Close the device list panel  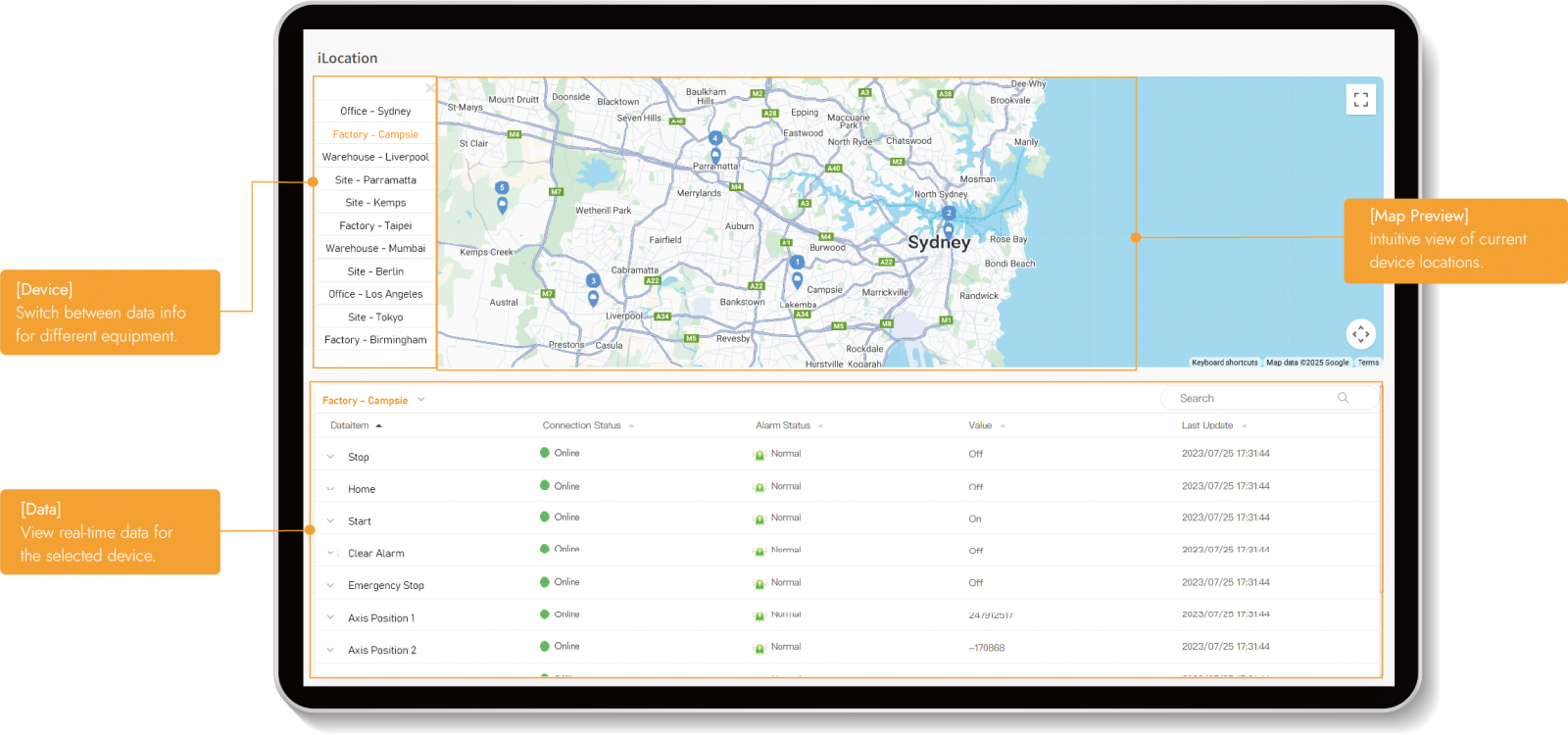[429, 88]
